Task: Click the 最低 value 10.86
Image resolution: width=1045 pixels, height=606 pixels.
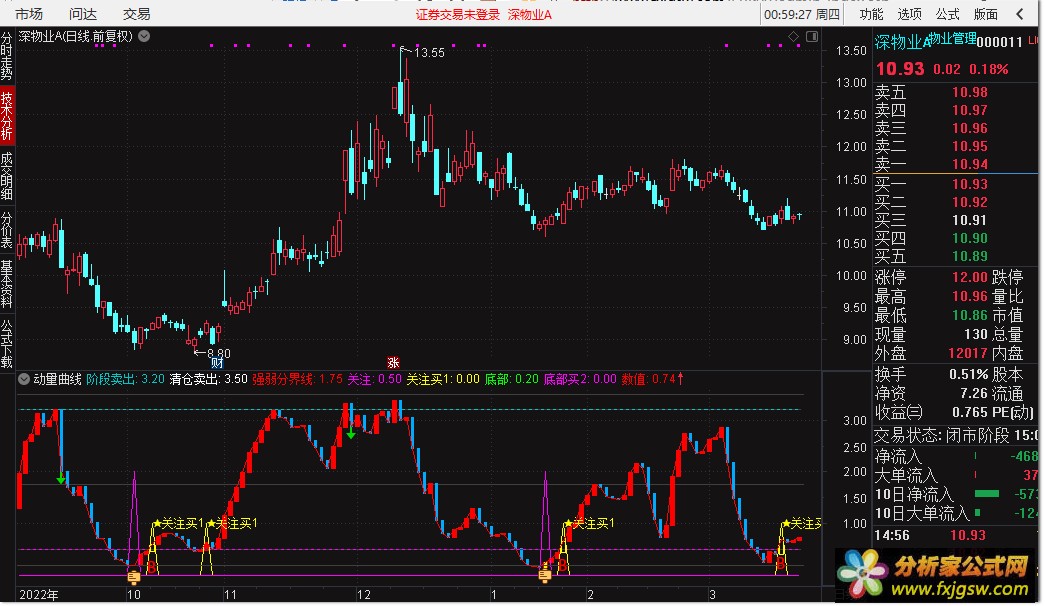Action: (970, 316)
